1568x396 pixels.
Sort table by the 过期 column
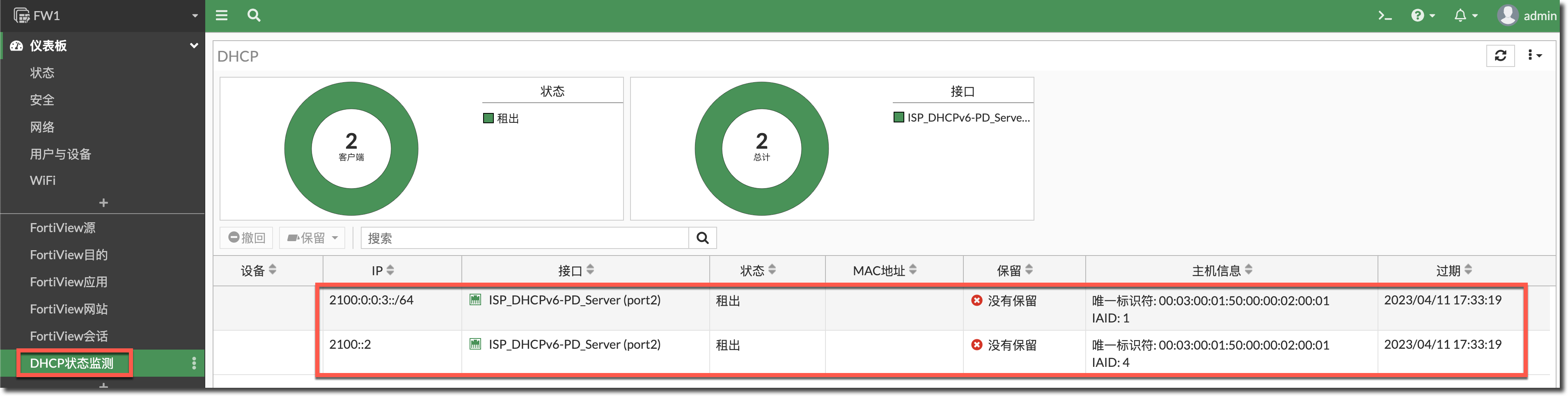point(1453,270)
